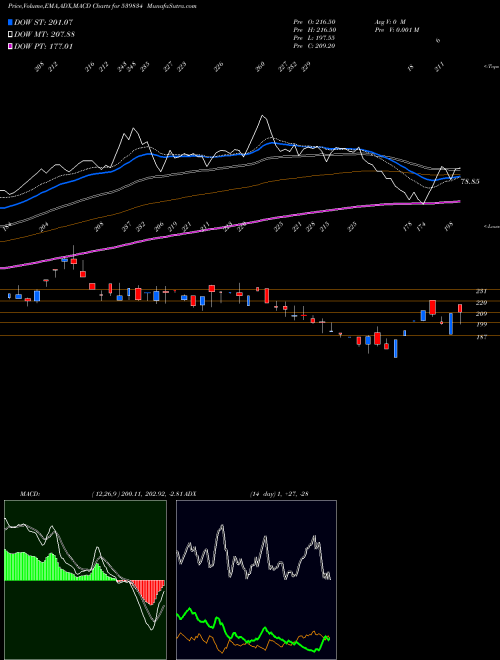Screen dimensions: 500x660
Task: Click the 'Pre O: 216.30' value
Action: [314, 21]
